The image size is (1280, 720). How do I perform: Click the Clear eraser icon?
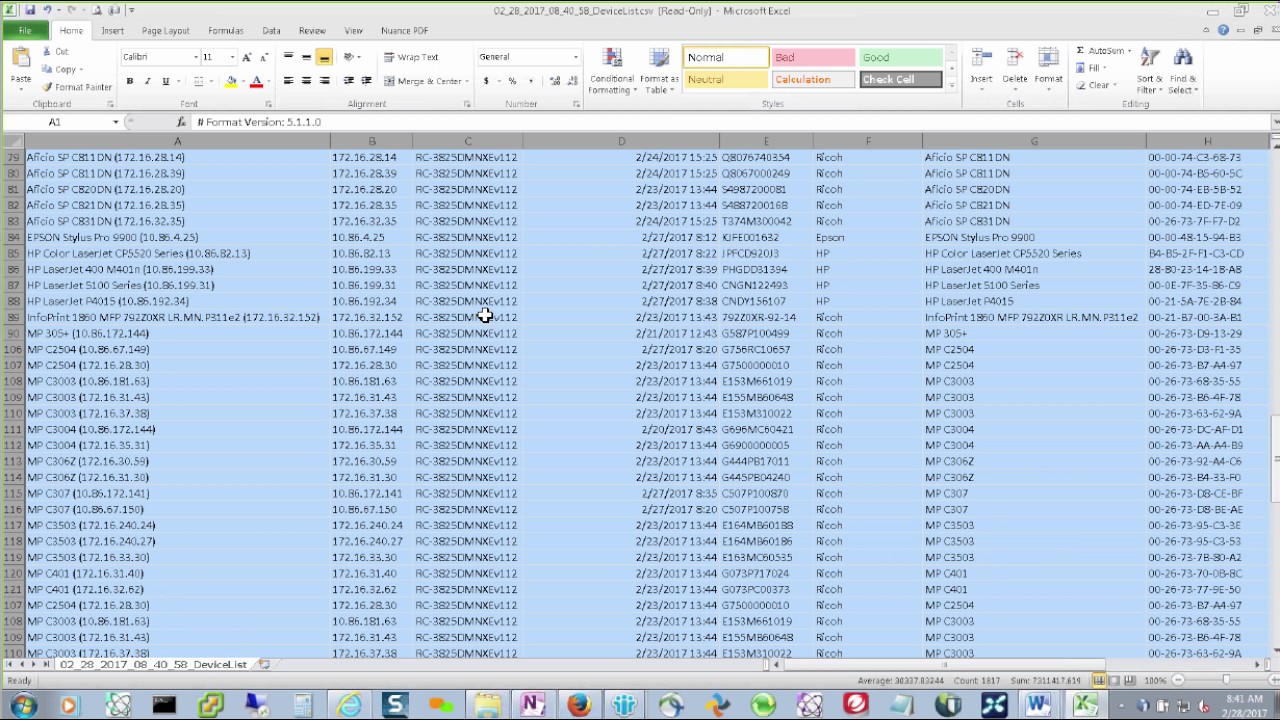[x=1081, y=85]
